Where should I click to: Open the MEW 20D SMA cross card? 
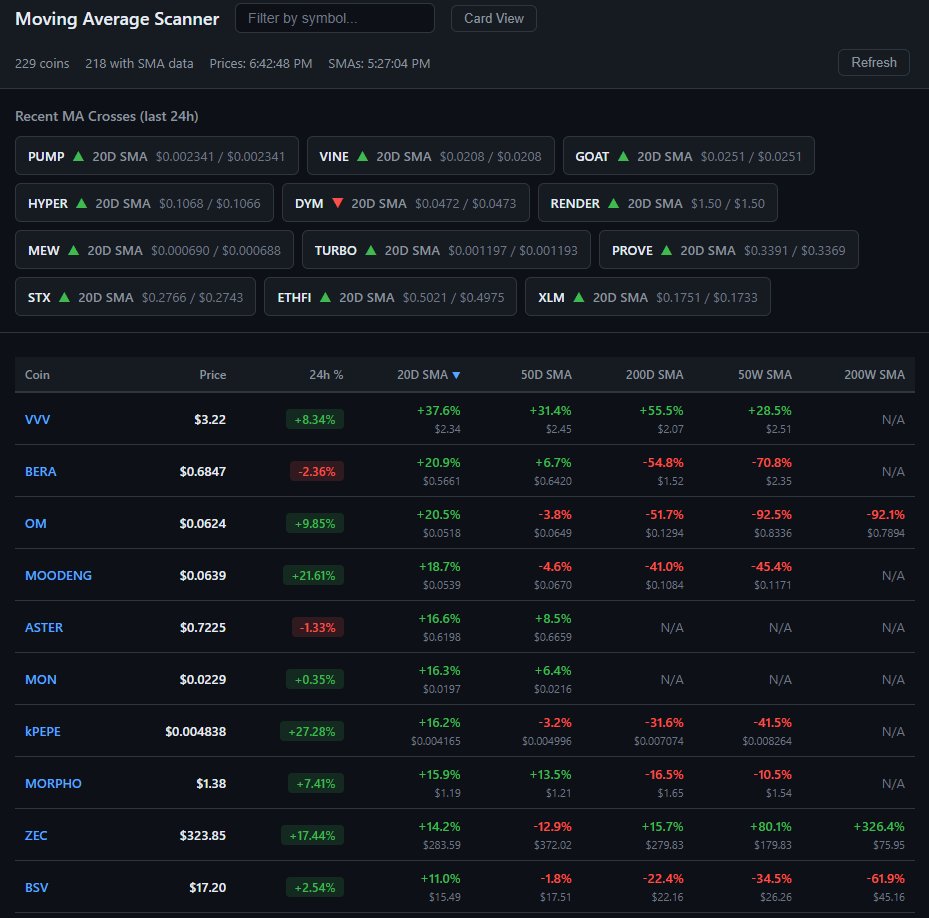[x=154, y=250]
